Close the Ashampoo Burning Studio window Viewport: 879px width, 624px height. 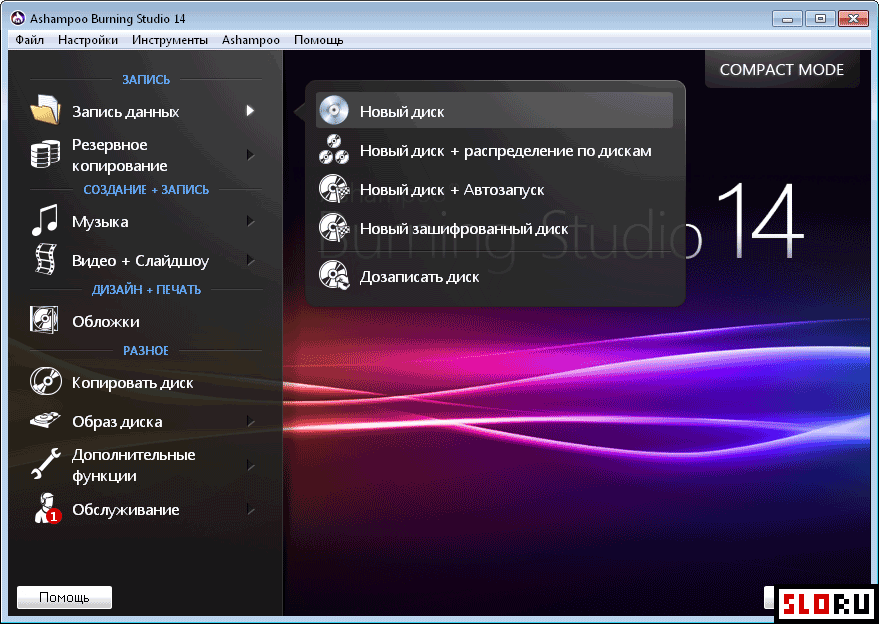[853, 19]
